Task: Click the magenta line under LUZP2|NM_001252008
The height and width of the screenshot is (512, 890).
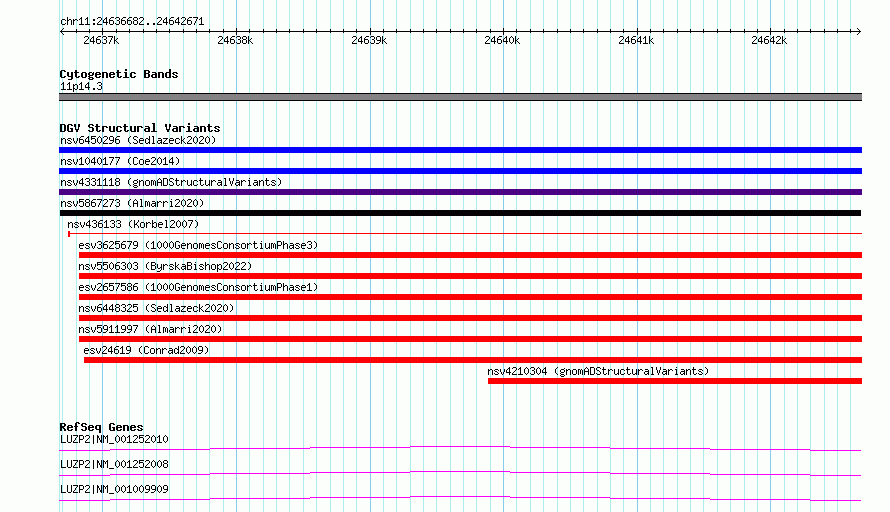Action: pyautogui.click(x=460, y=473)
